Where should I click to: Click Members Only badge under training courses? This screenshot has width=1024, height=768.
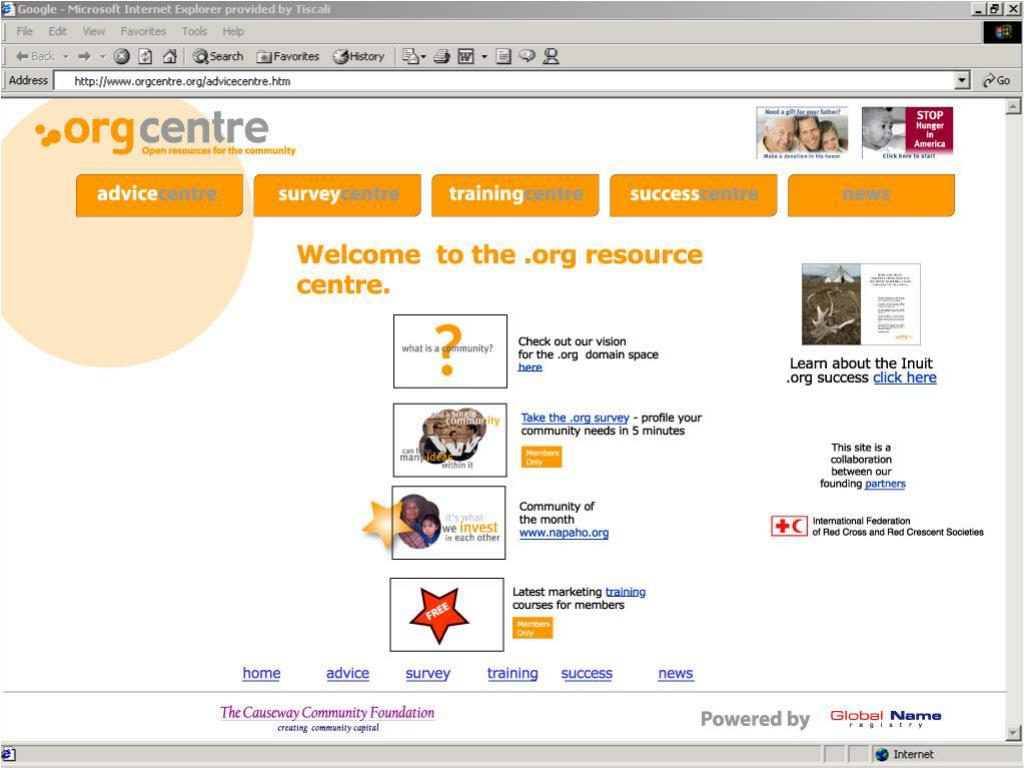tap(532, 628)
